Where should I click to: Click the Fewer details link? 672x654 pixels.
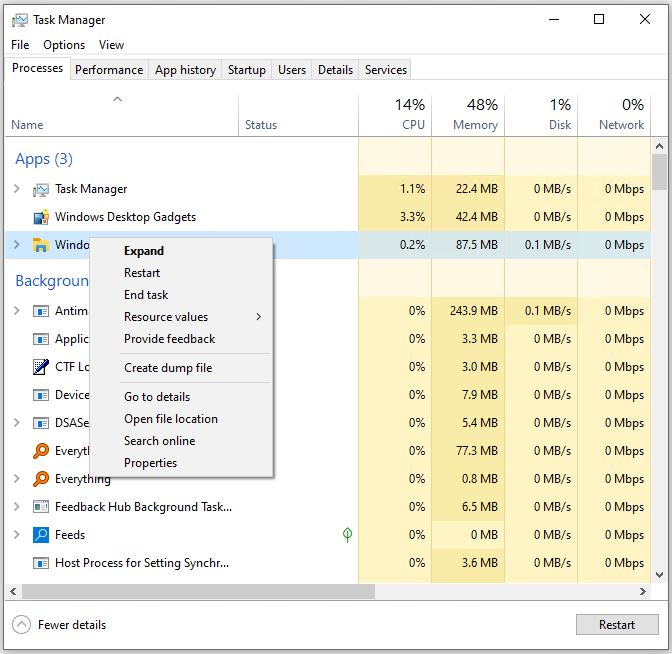[72, 625]
